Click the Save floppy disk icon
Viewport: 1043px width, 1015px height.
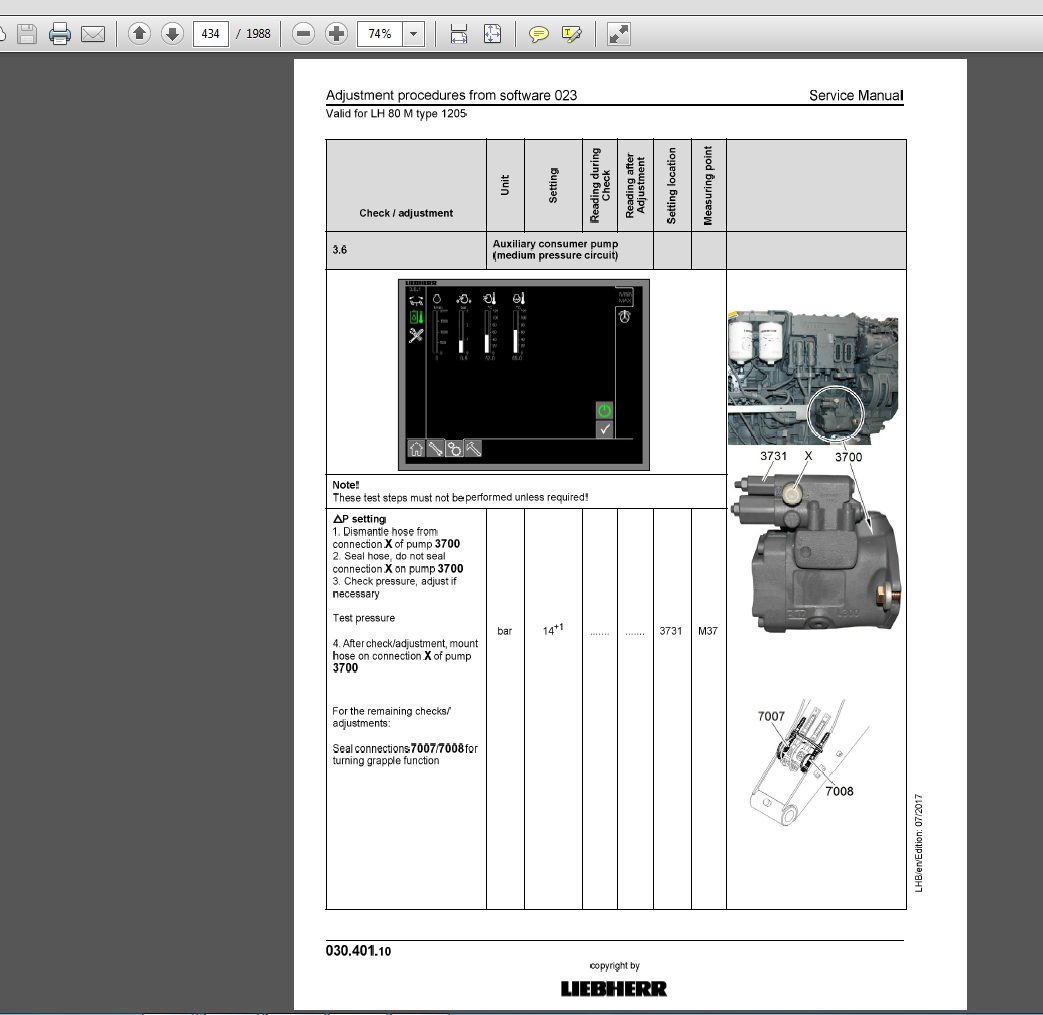tap(27, 34)
